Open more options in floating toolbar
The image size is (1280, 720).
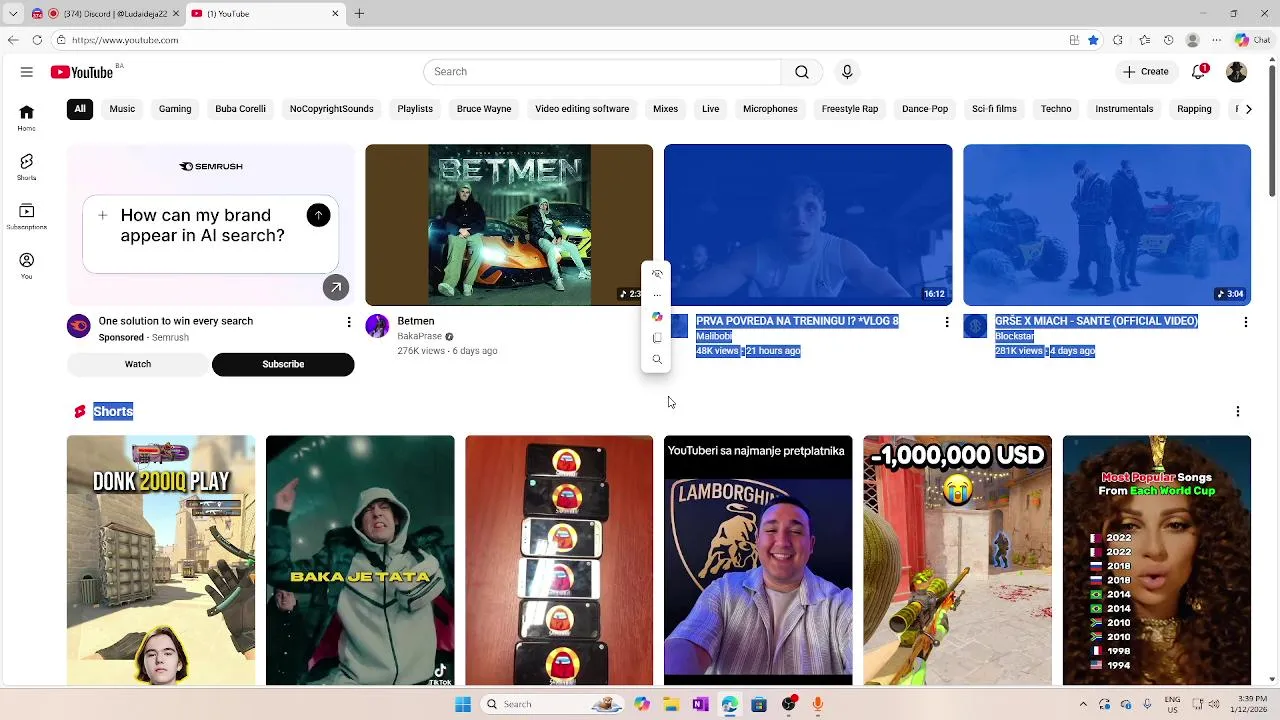(x=657, y=295)
